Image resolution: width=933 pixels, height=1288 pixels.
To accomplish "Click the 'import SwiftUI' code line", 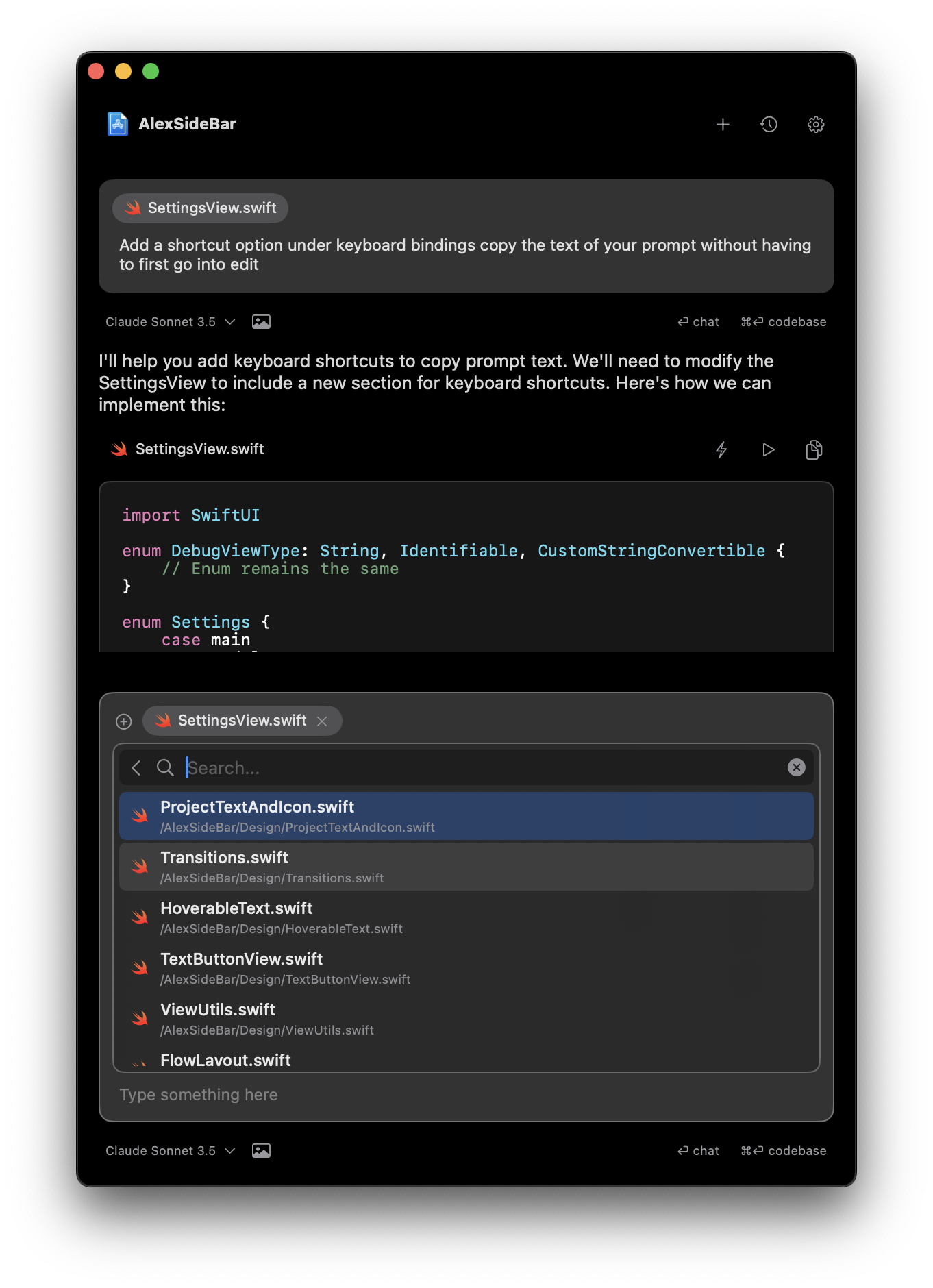I will click(191, 515).
